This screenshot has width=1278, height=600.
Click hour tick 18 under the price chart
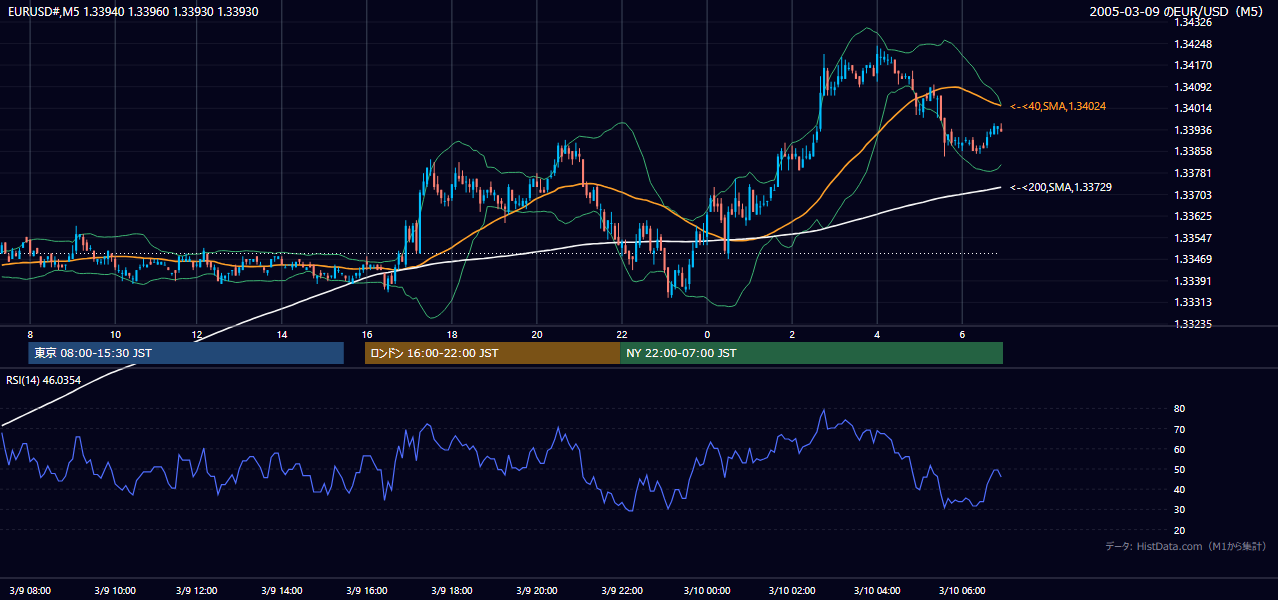(452, 334)
